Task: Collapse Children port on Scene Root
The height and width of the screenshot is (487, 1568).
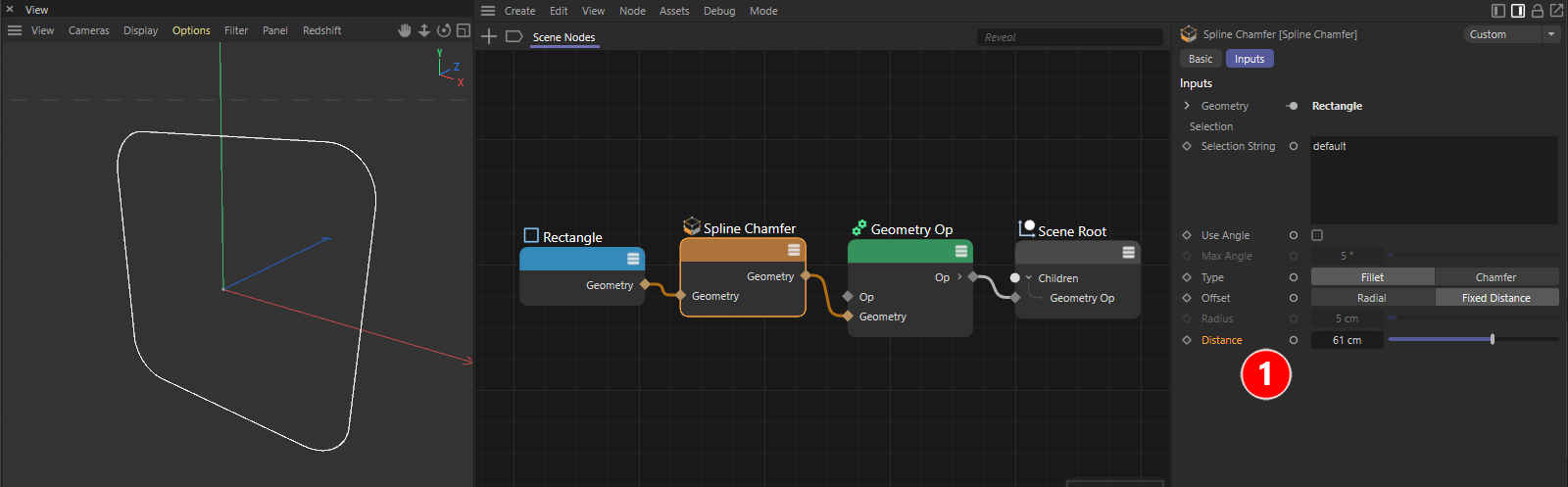Action: (1028, 278)
